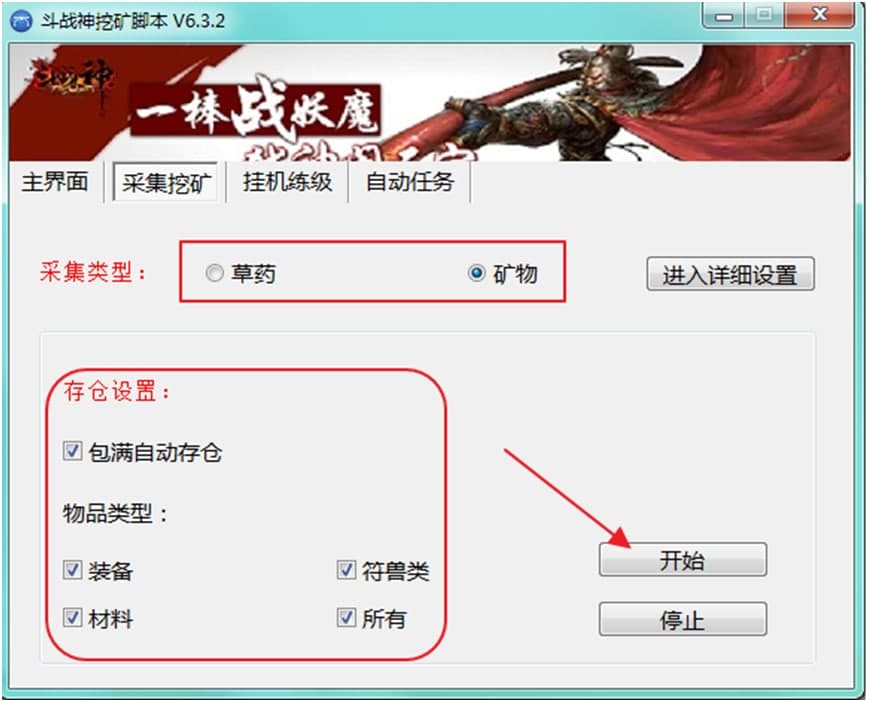
Task: Click the app icon in title bar
Action: point(21,21)
